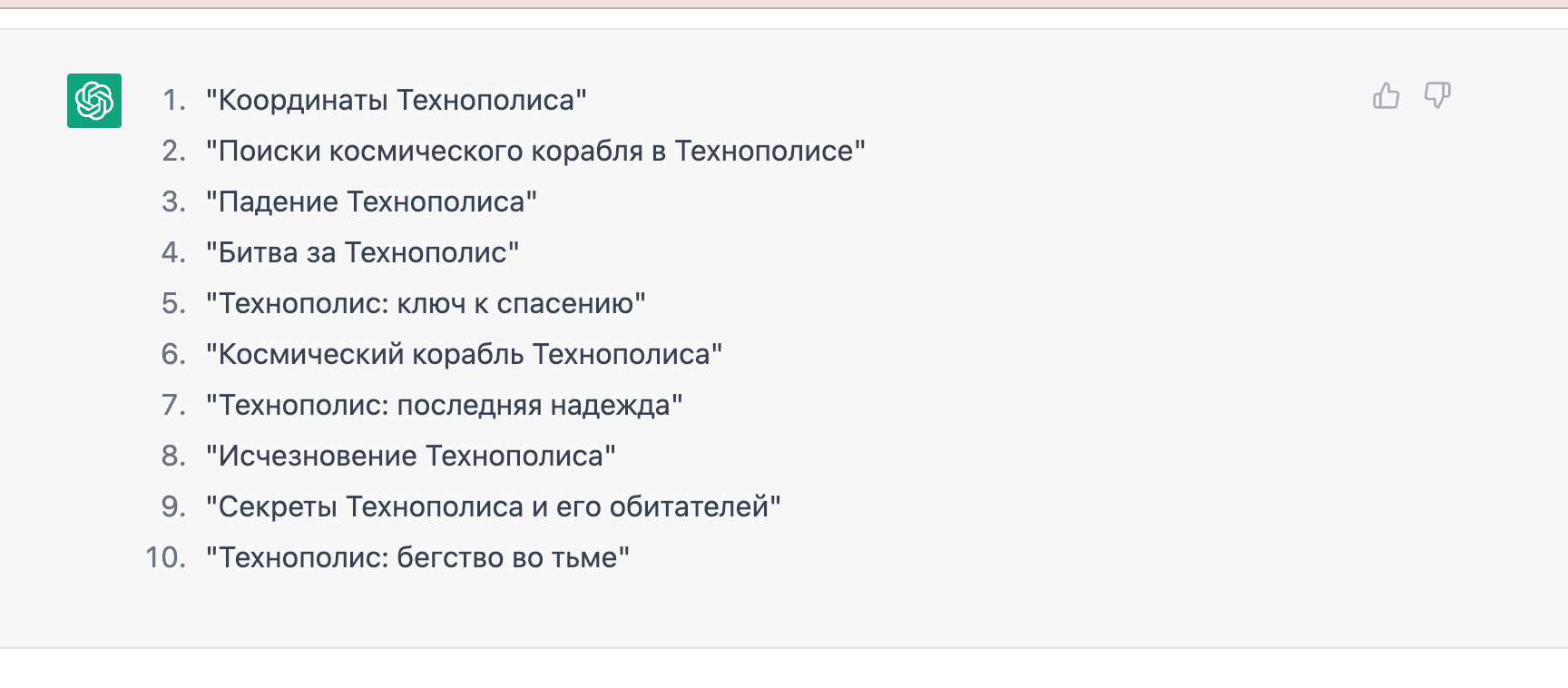The image size is (1568, 688).
Task: Click list number 1 marker
Action: [174, 100]
